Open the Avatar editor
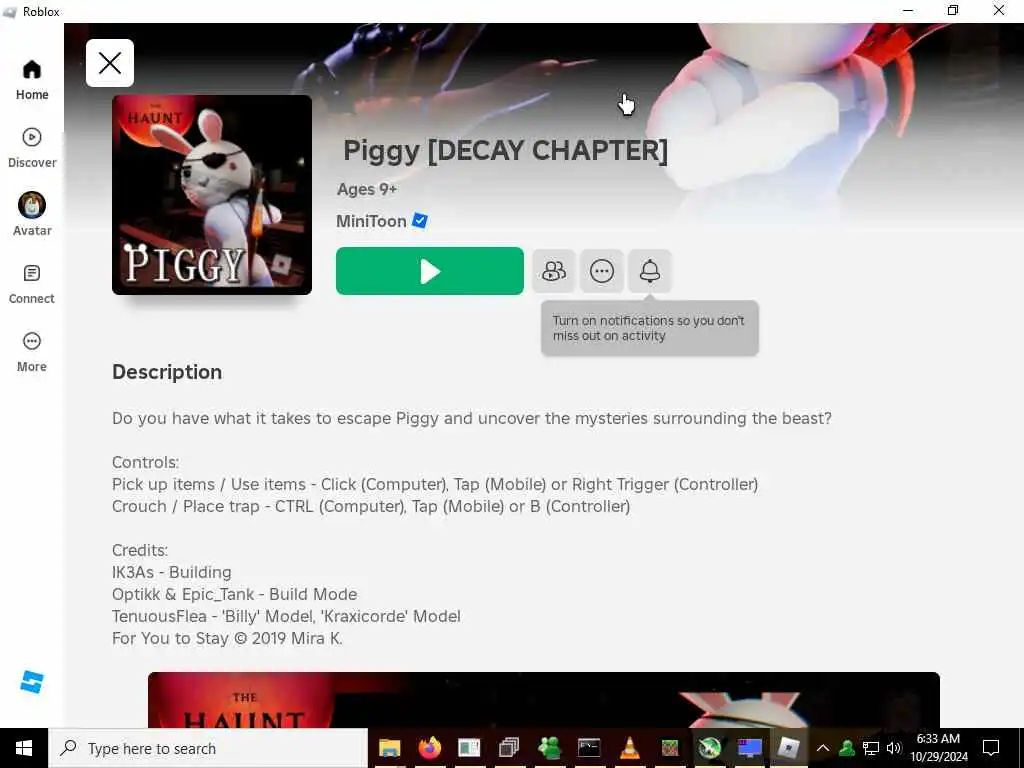Viewport: 1024px width, 768px height. pos(32,215)
